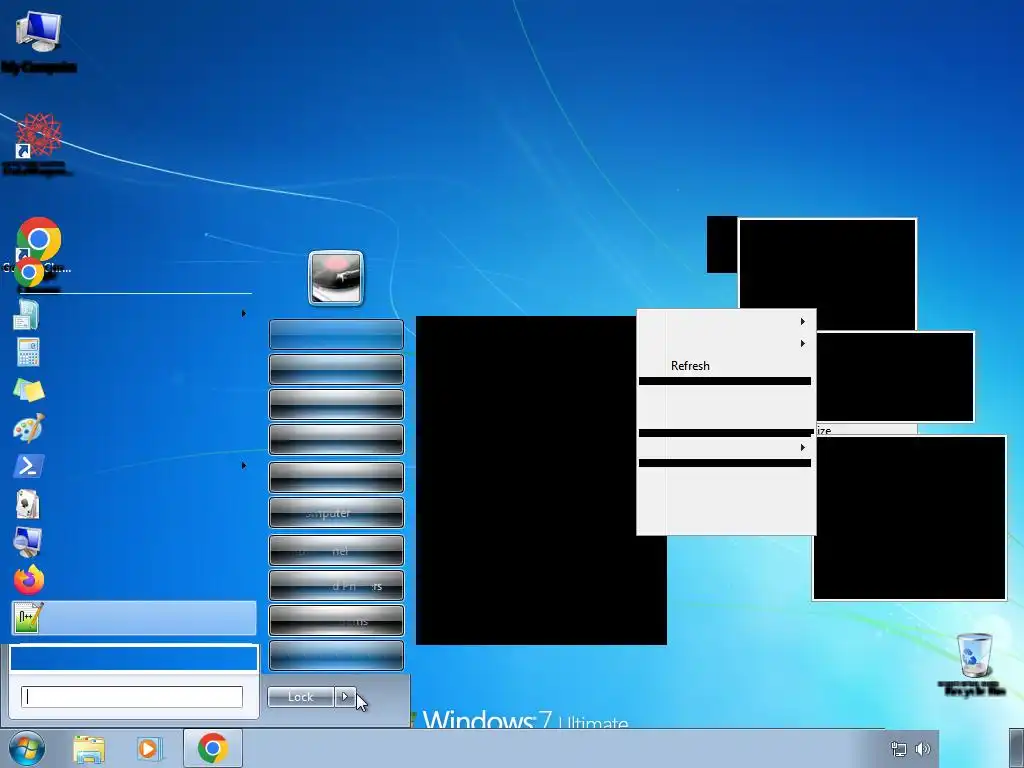
Task: Click the Computer button in Start menu
Action: [x=336, y=513]
